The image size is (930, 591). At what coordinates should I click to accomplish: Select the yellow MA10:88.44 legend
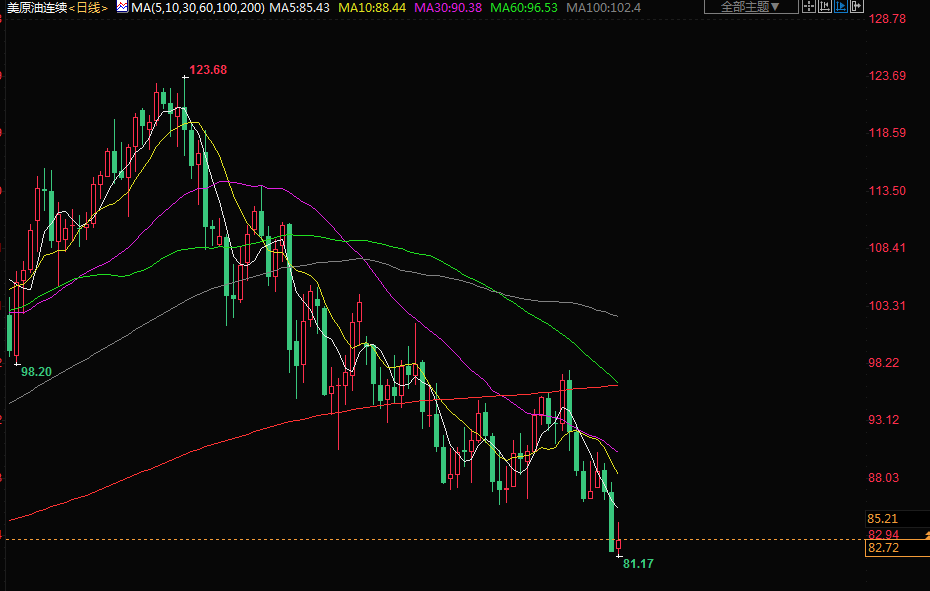[372, 7]
